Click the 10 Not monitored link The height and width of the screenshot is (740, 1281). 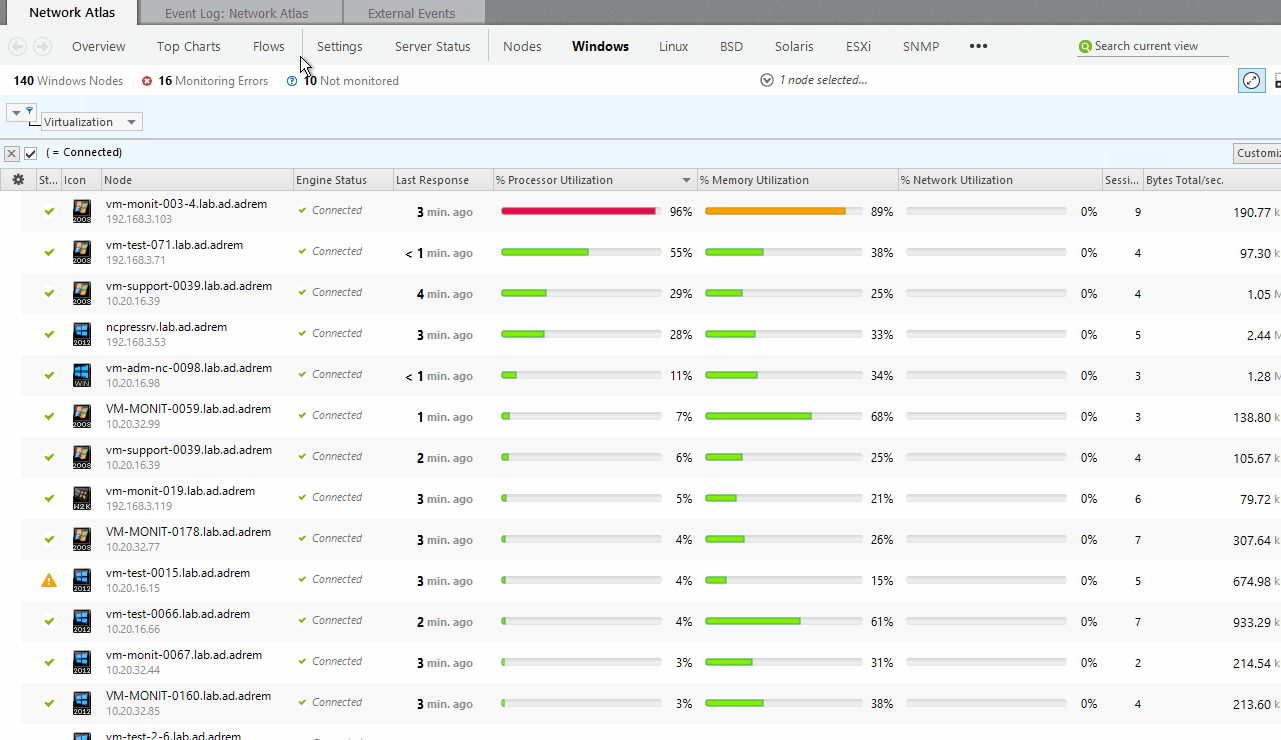pyautogui.click(x=350, y=81)
